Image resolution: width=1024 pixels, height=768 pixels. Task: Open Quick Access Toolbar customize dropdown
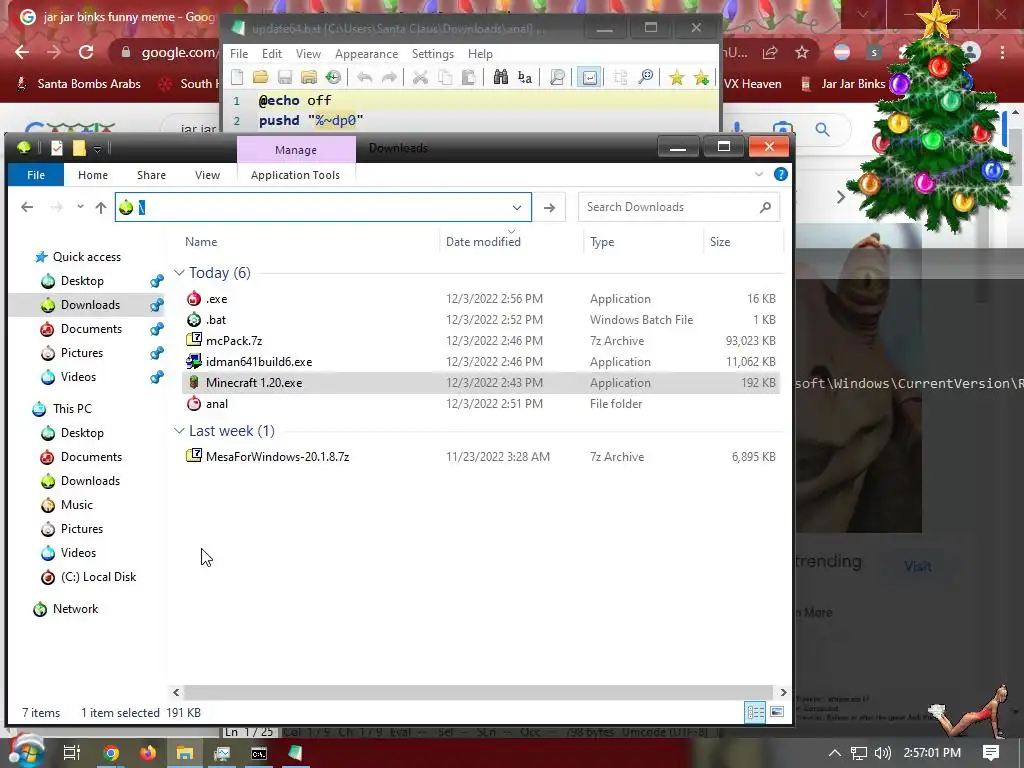click(97, 149)
